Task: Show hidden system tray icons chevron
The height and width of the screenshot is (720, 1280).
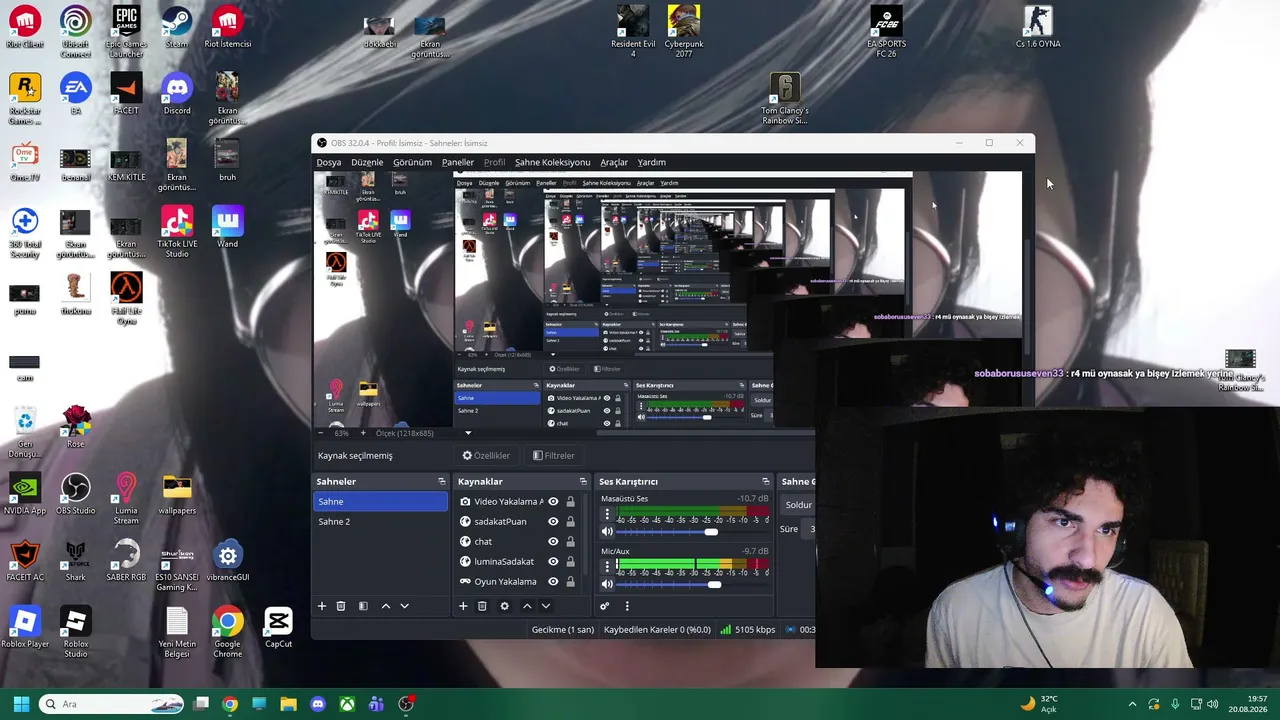Action: [x=1132, y=704]
